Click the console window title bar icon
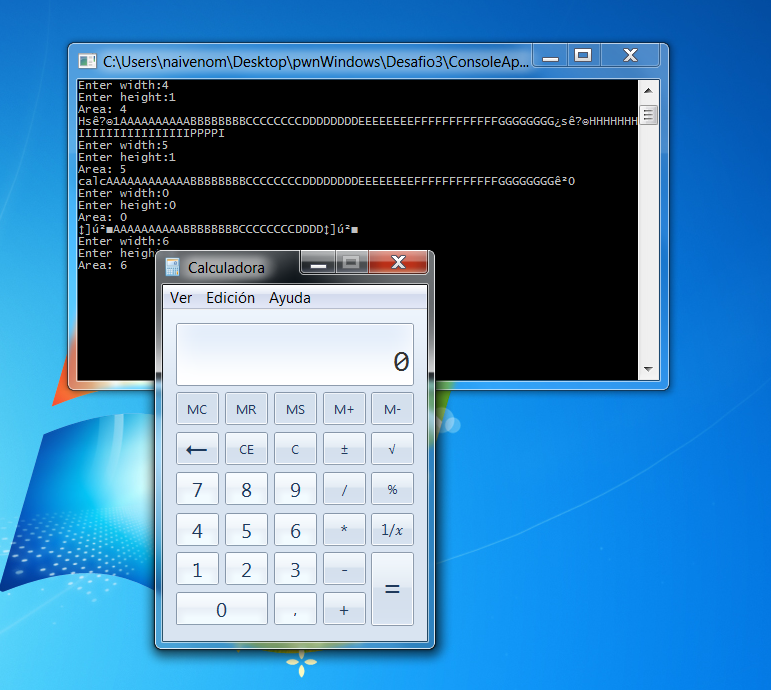The width and height of the screenshot is (771, 690). point(87,61)
